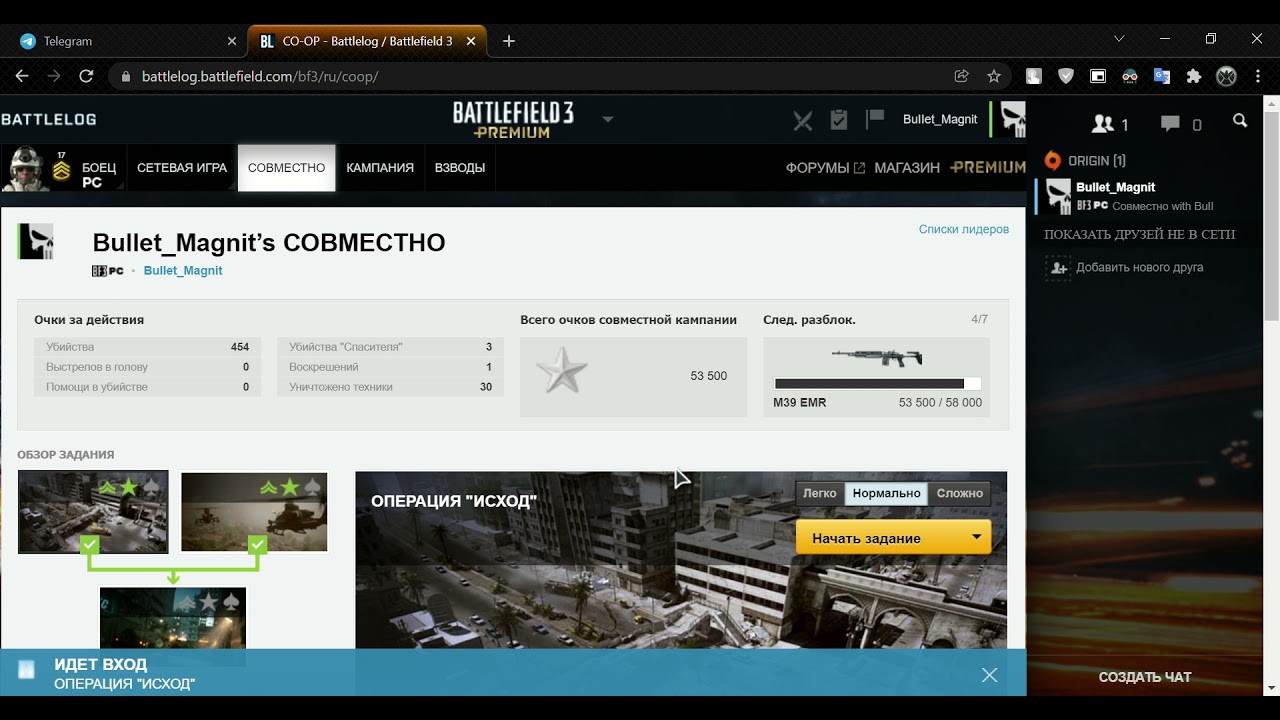This screenshot has height=720, width=1280.
Task: Click the add new friend icon
Action: (1058, 267)
